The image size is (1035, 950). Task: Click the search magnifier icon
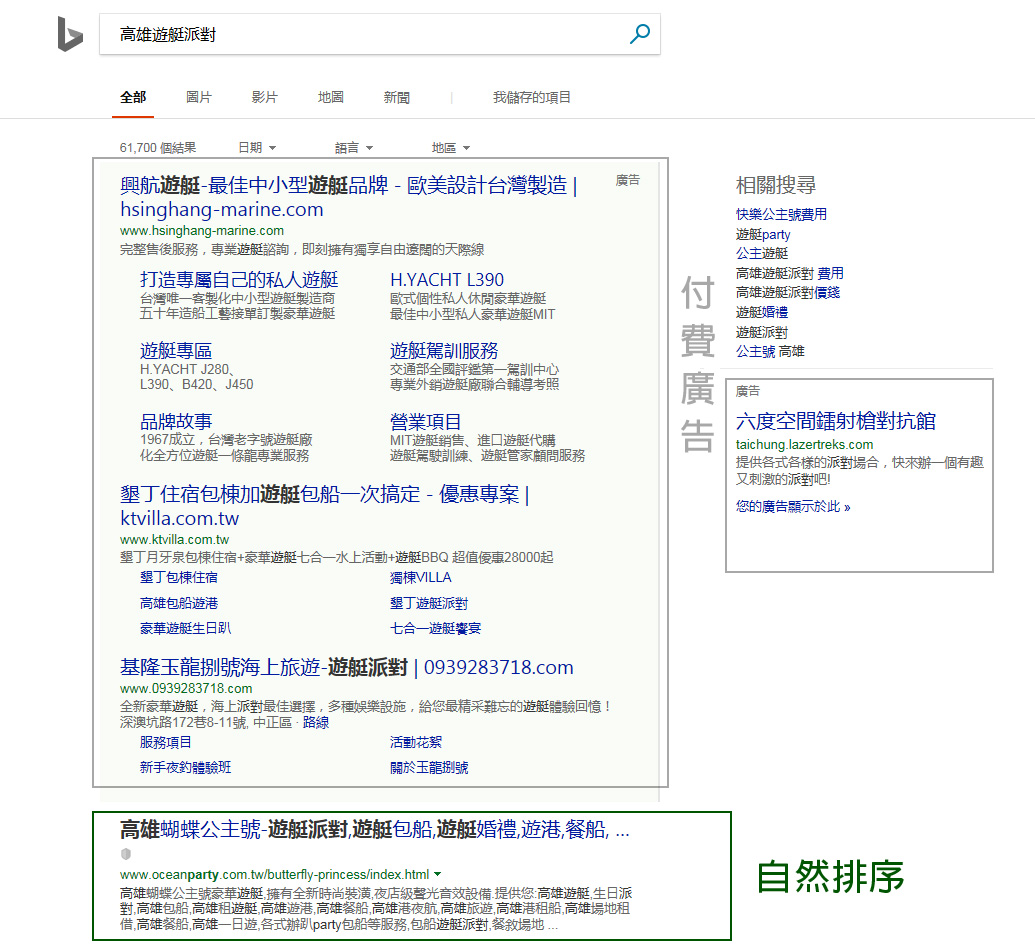coord(640,34)
